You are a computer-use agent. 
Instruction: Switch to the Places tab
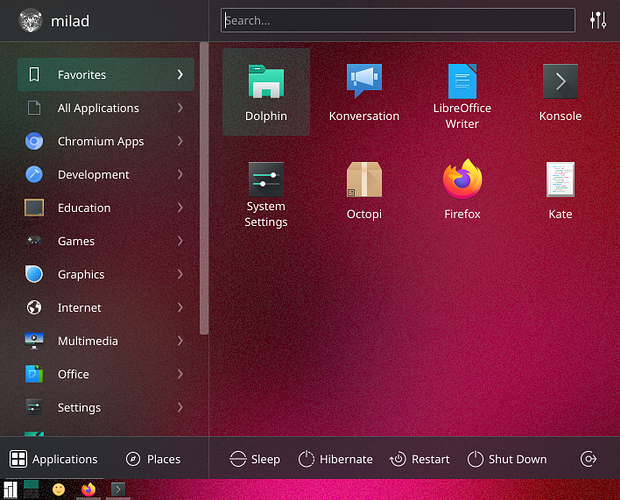153,459
